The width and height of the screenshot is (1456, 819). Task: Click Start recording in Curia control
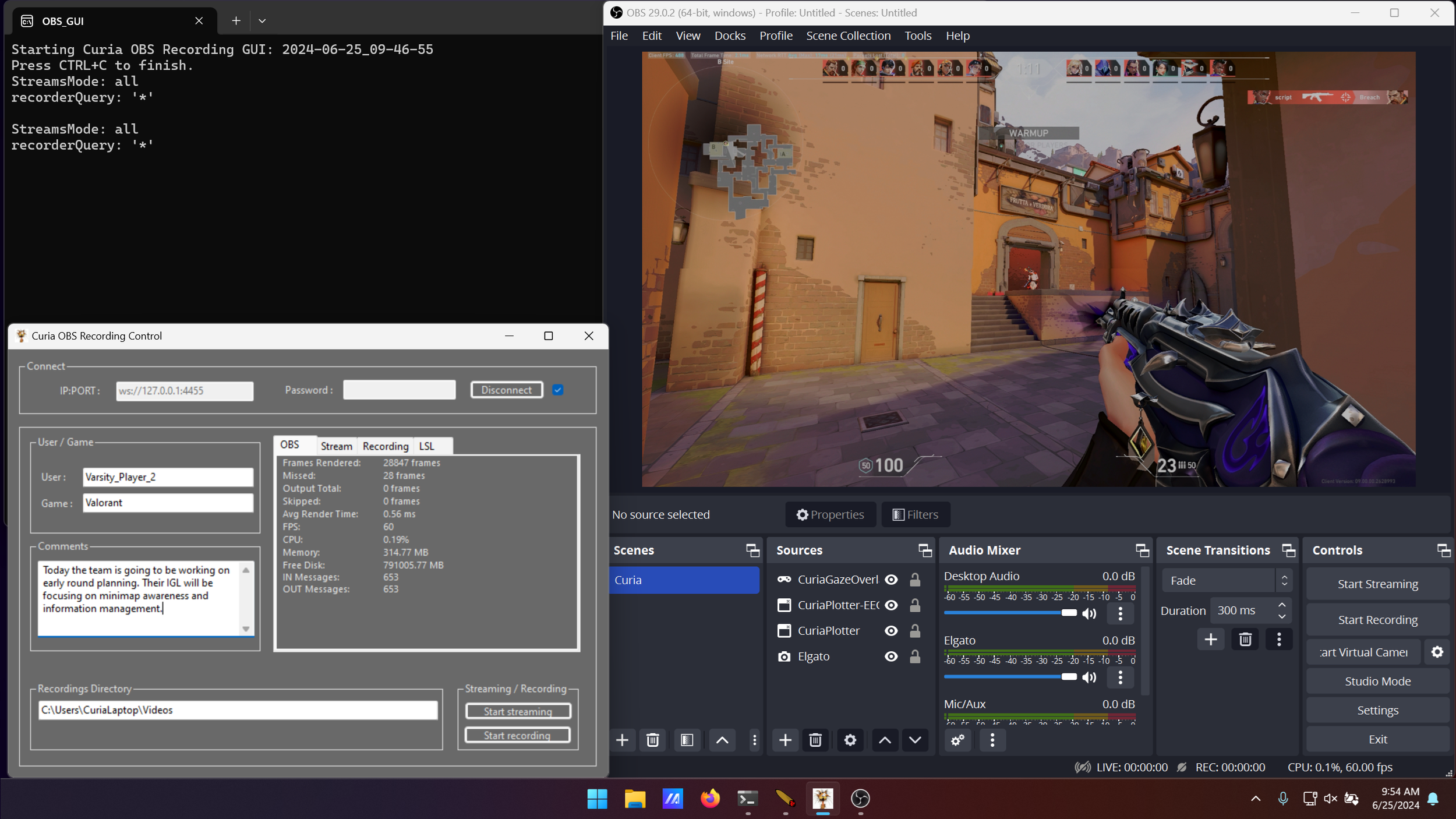517,735
